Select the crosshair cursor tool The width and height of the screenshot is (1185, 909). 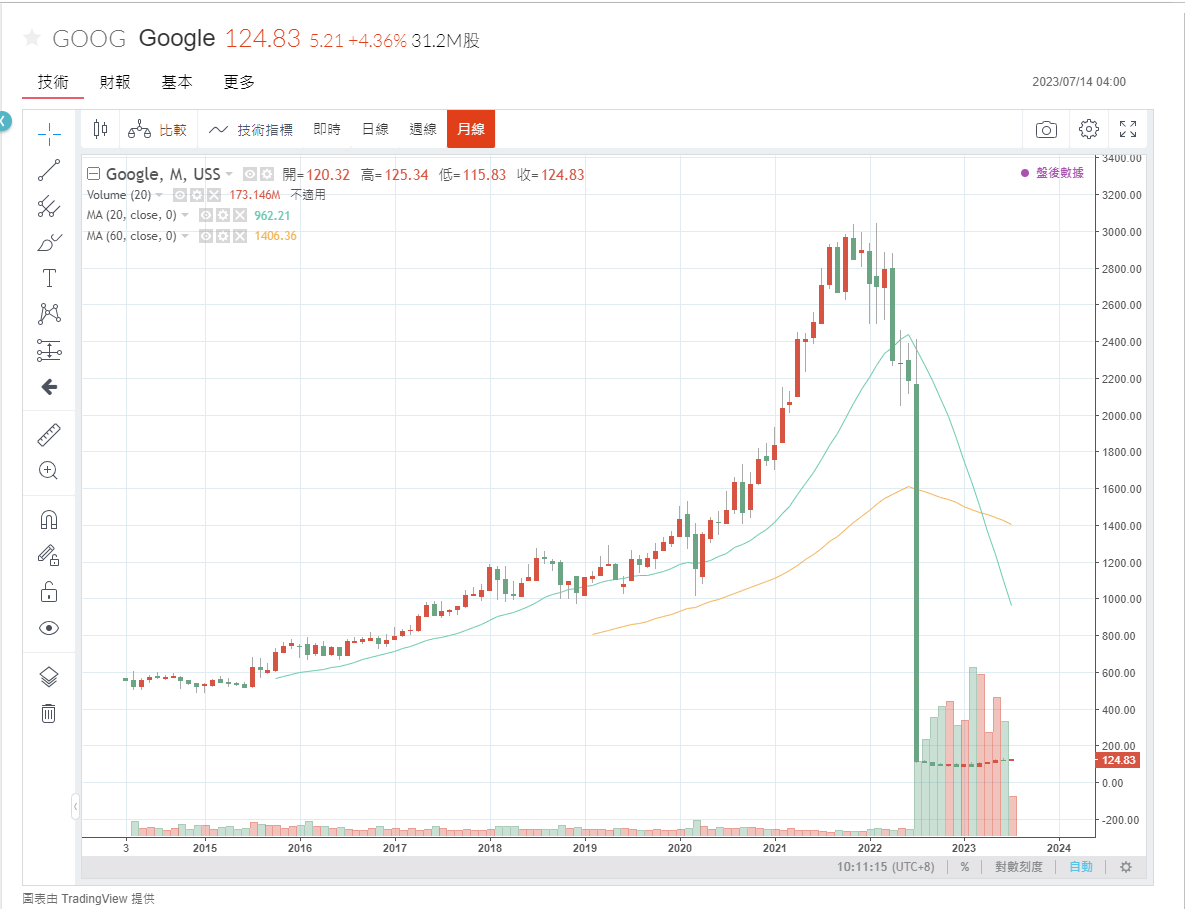(x=48, y=133)
